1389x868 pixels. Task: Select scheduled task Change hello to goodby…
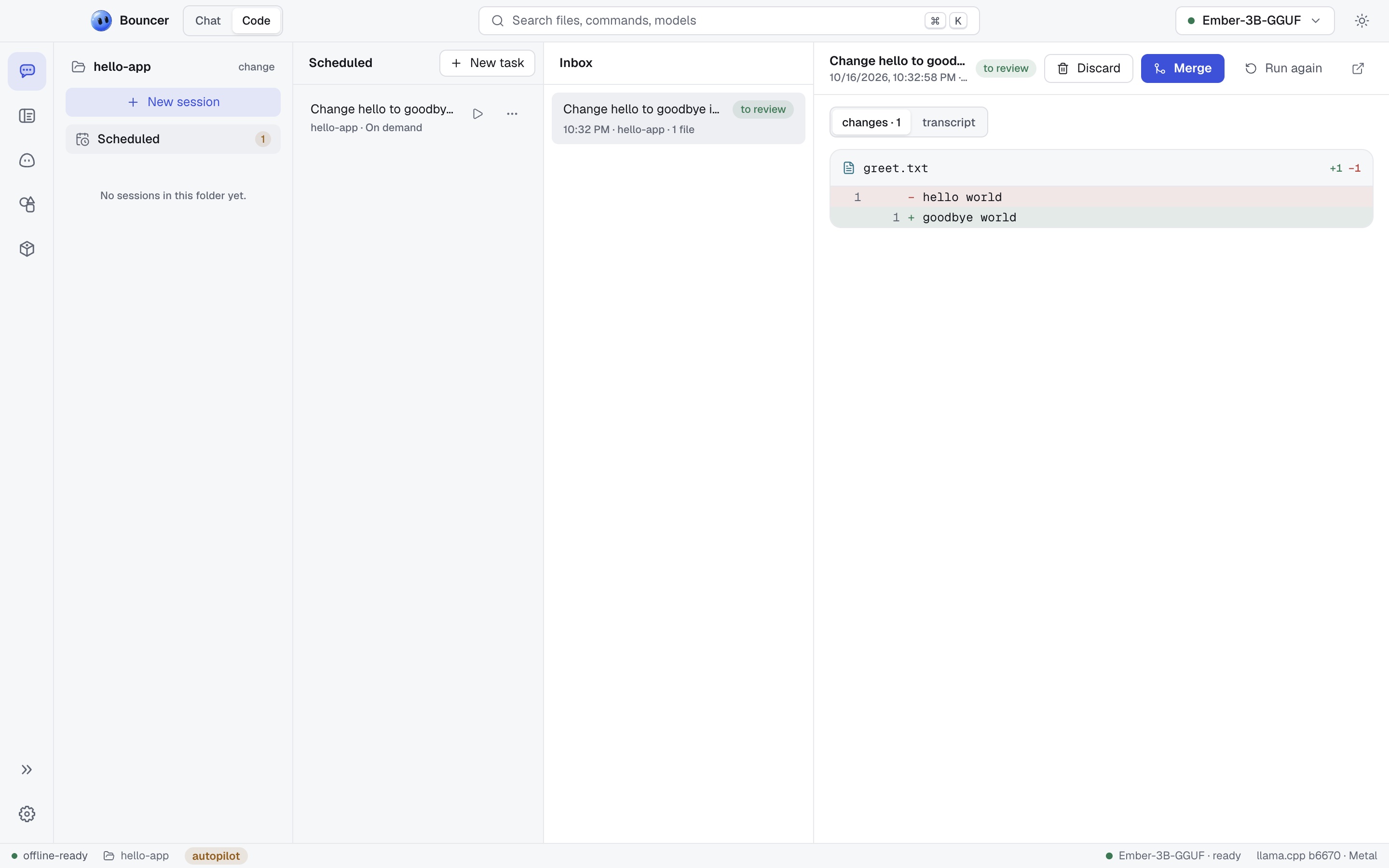(x=381, y=118)
